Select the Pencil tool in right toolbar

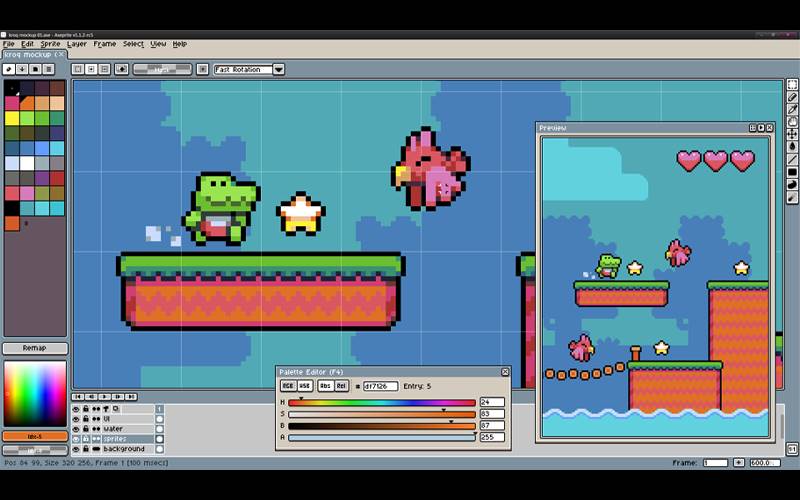click(x=792, y=97)
